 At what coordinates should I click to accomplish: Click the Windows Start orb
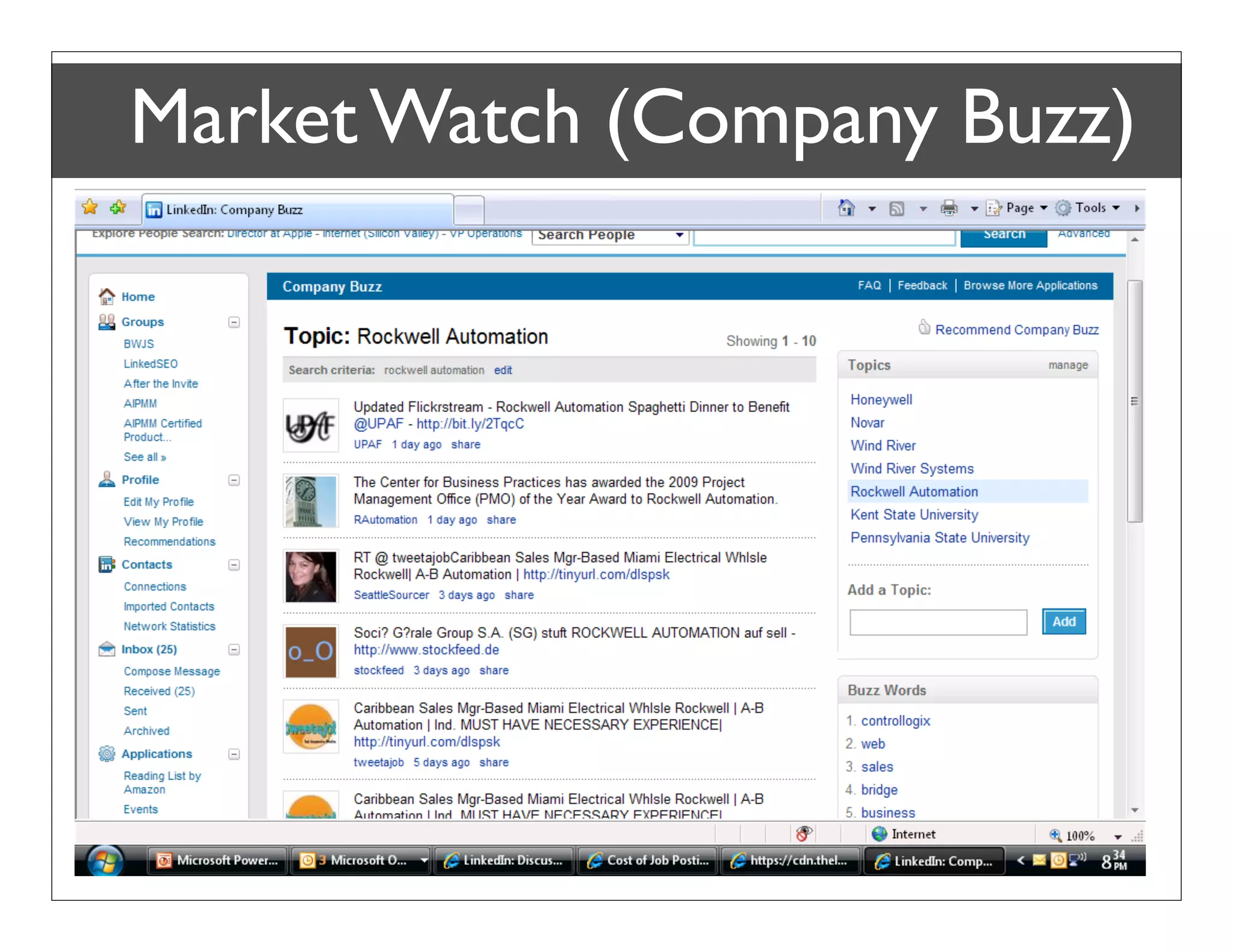coord(105,861)
